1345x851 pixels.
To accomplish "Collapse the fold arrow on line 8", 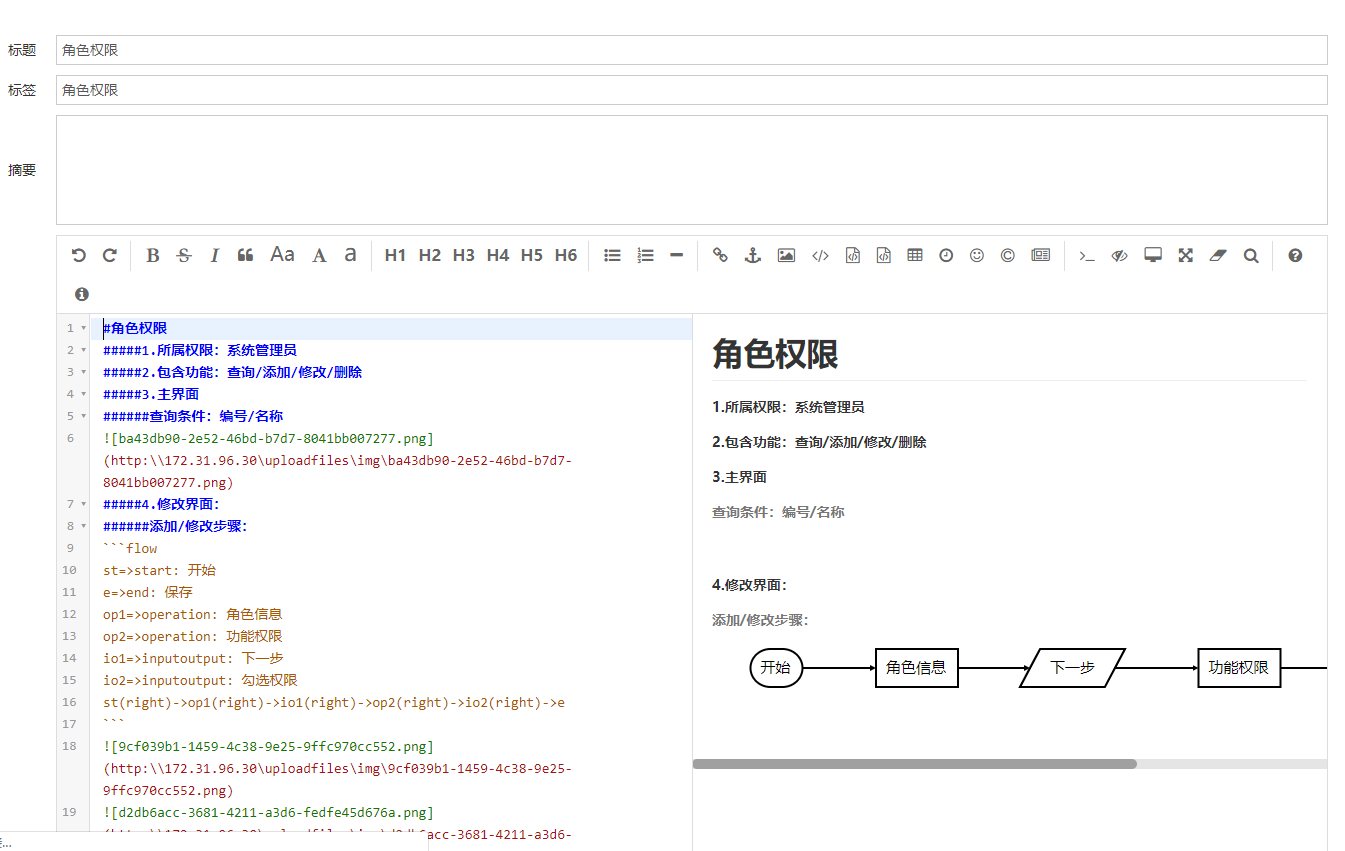I will (84, 527).
